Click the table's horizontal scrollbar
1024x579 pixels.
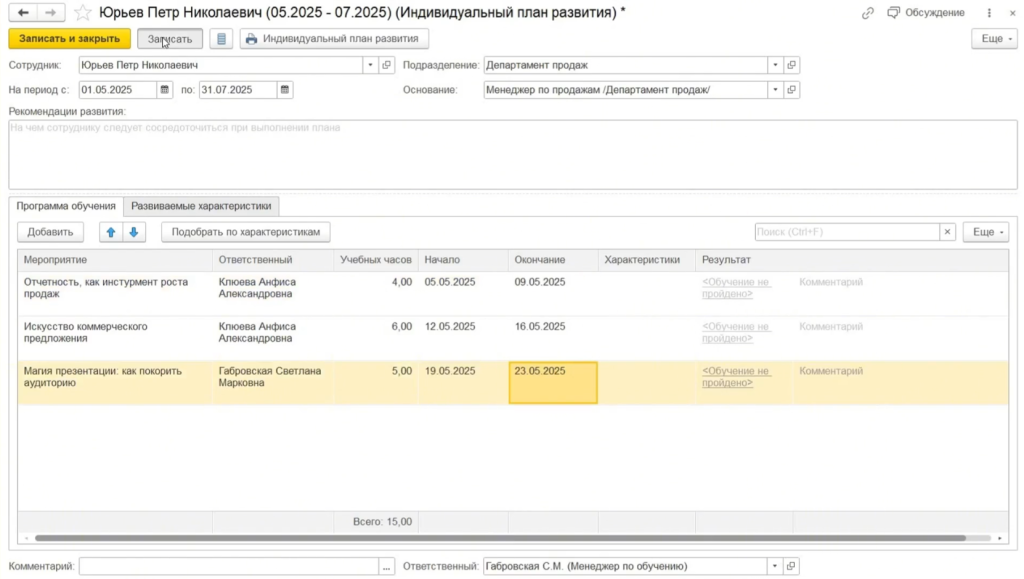coord(500,538)
